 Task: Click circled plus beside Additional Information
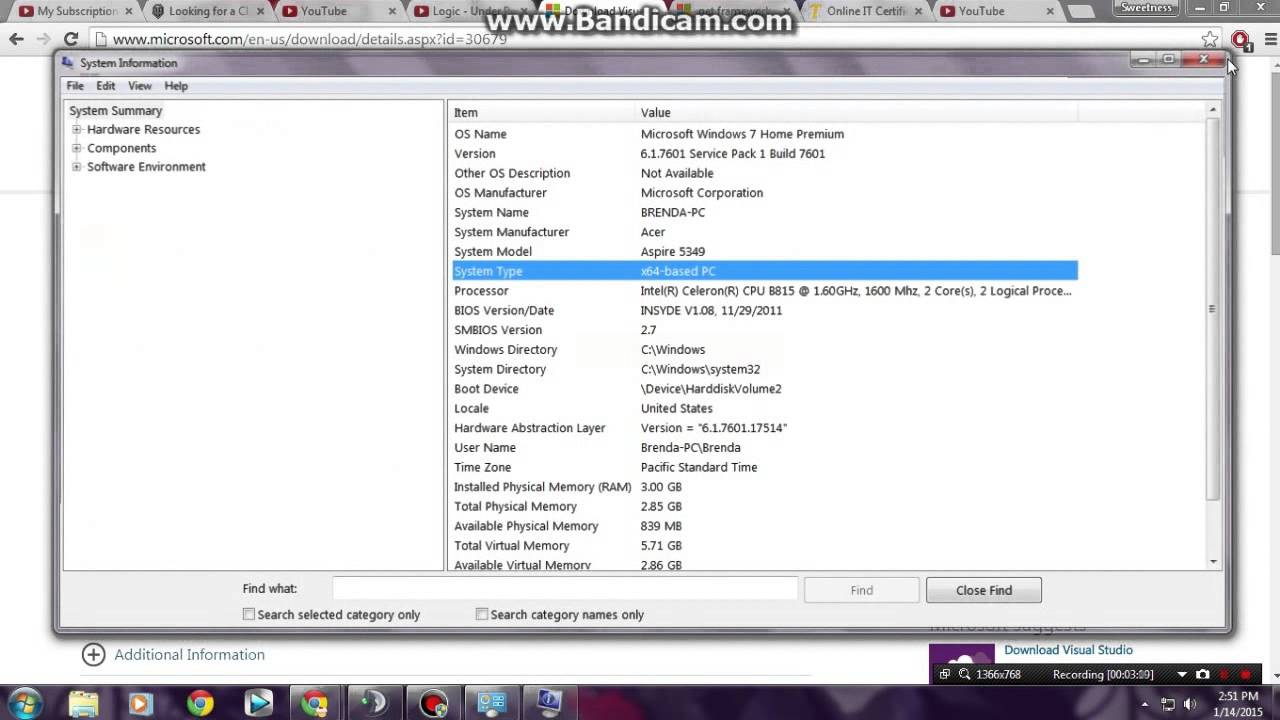coord(93,654)
